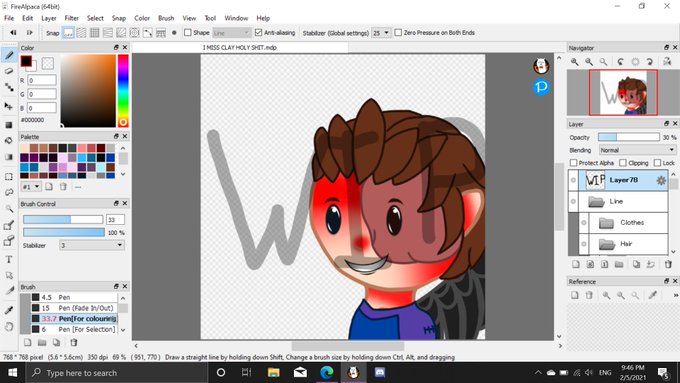Enable the grid snap icon

pyautogui.click(x=95, y=33)
